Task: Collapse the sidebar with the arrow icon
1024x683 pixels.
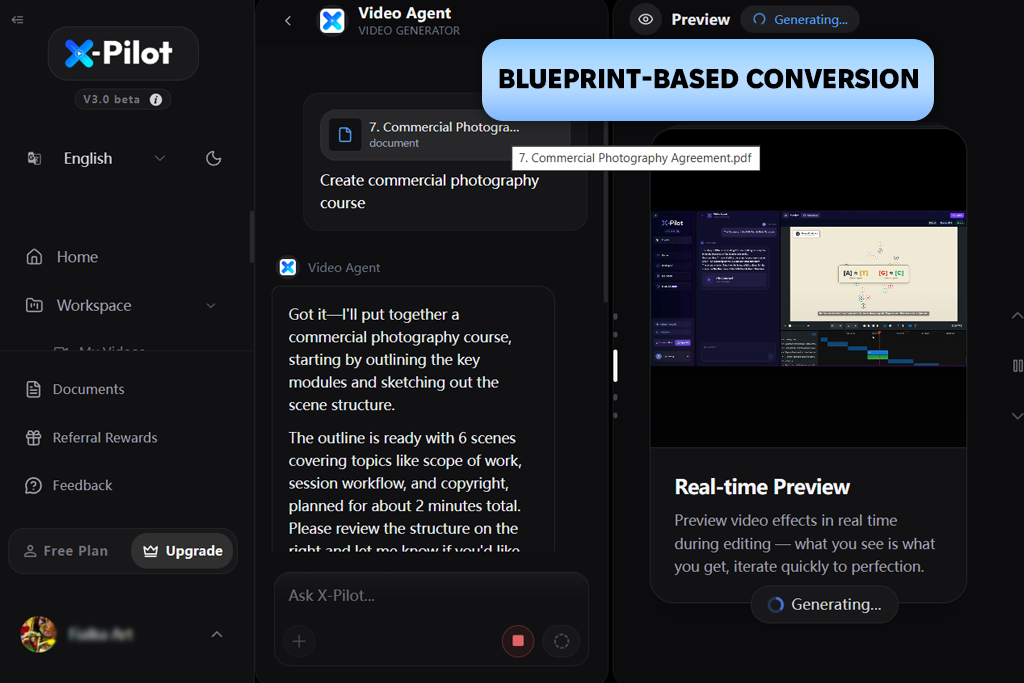Action: 18,20
